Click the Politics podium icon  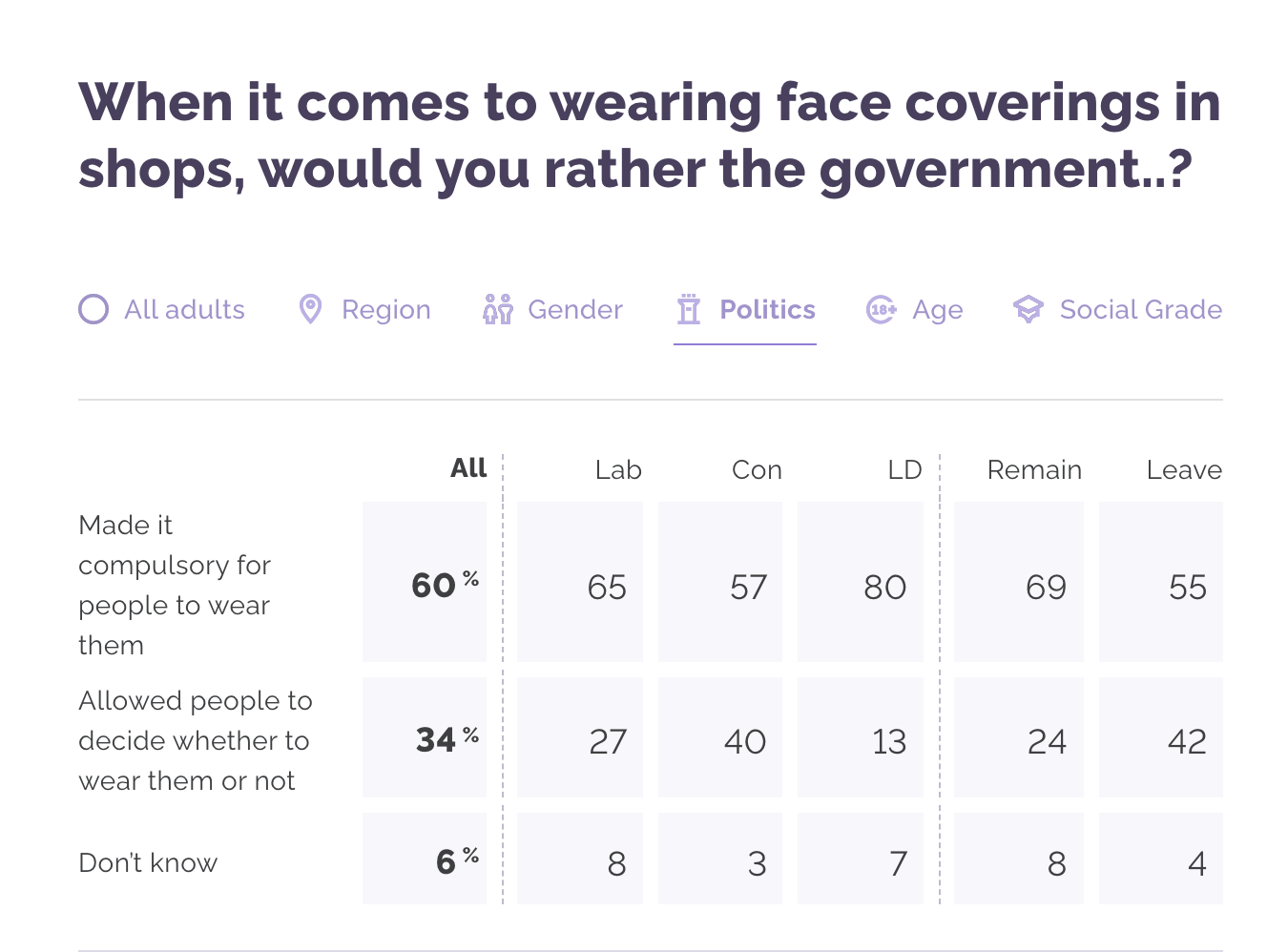(689, 309)
